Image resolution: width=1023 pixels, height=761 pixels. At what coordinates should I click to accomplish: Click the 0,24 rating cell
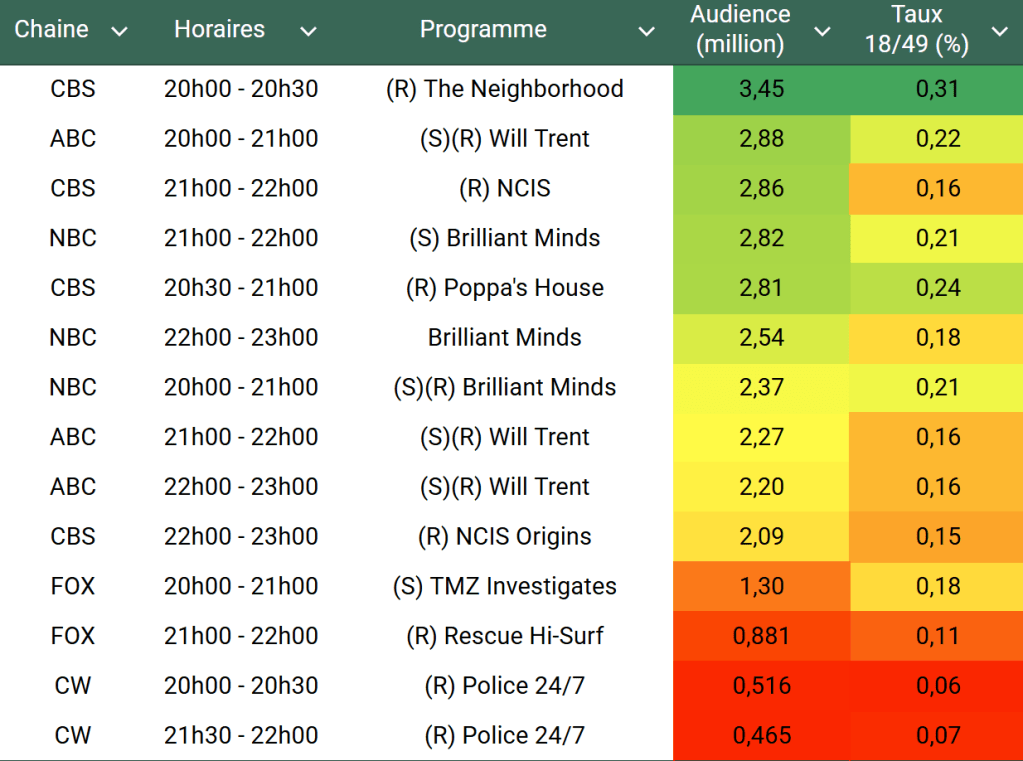[x=937, y=288]
